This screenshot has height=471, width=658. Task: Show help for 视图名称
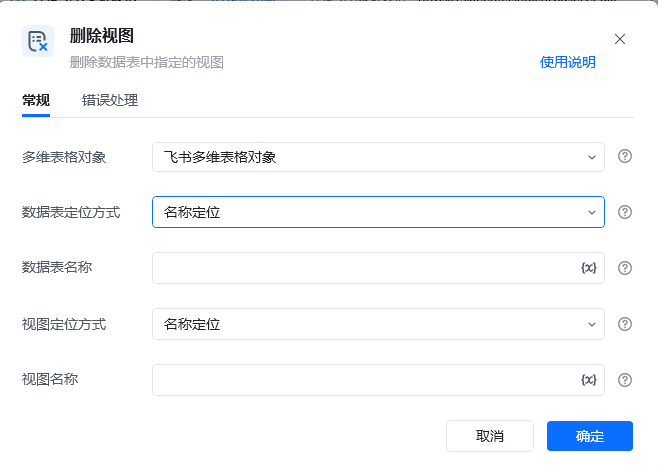tap(625, 380)
